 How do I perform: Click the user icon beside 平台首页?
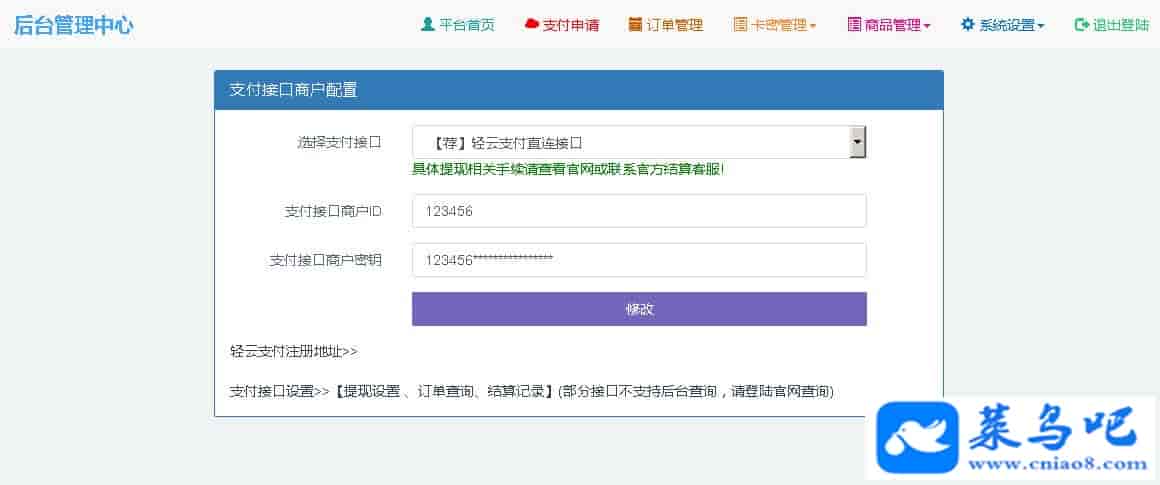pyautogui.click(x=428, y=25)
